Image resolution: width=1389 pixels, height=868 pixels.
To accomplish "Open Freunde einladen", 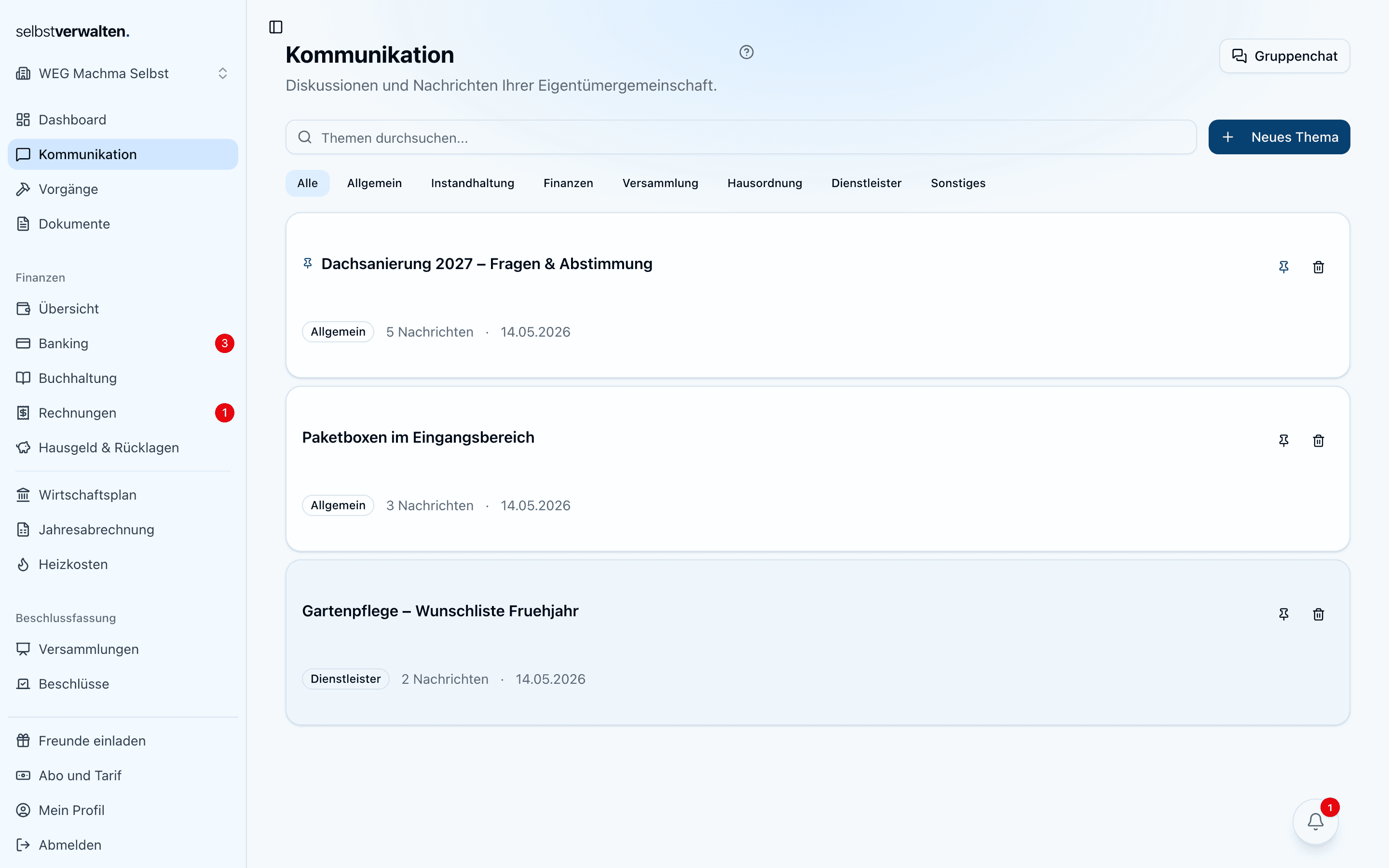I will (x=123, y=741).
